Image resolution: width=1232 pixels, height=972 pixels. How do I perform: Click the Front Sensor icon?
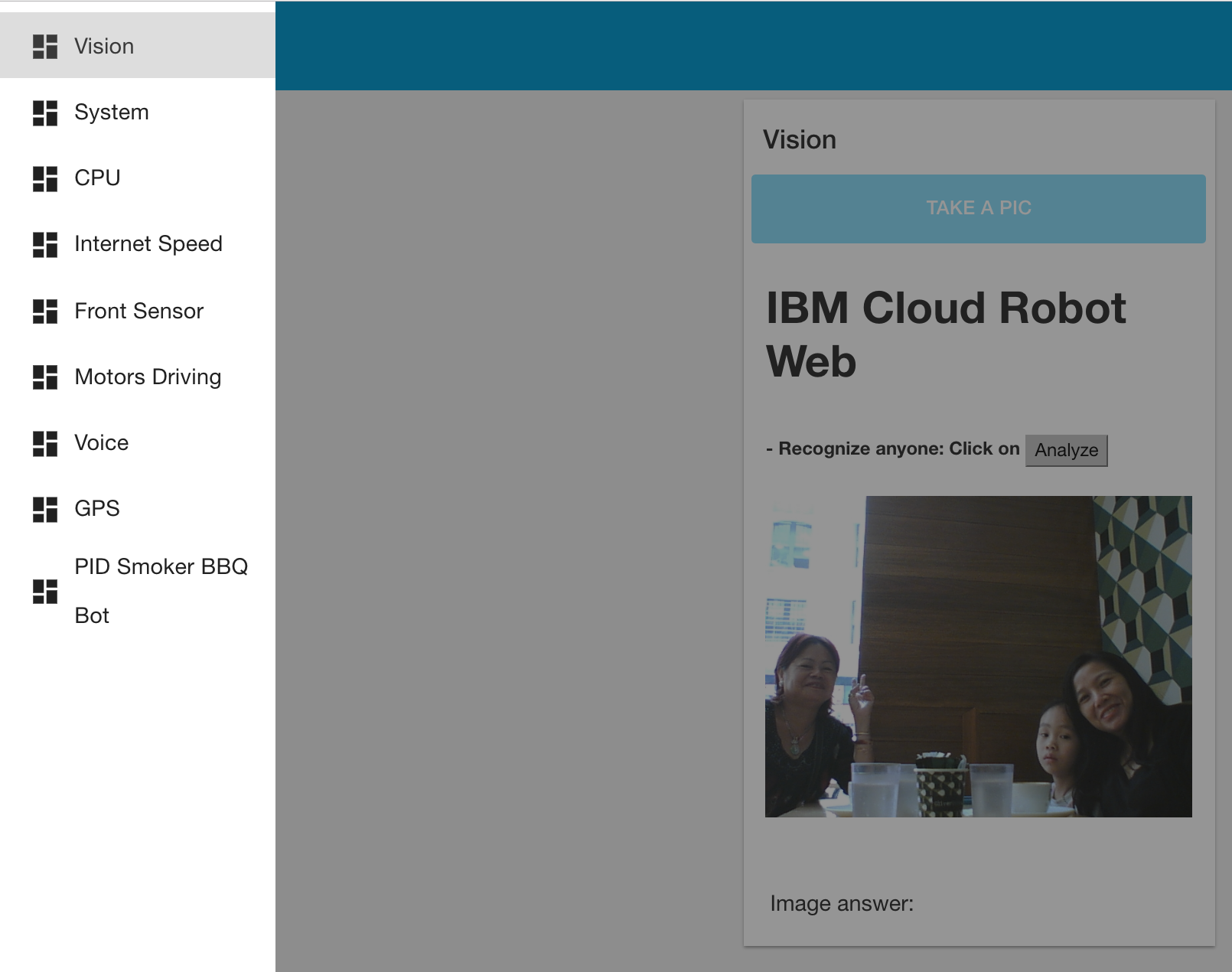45,310
